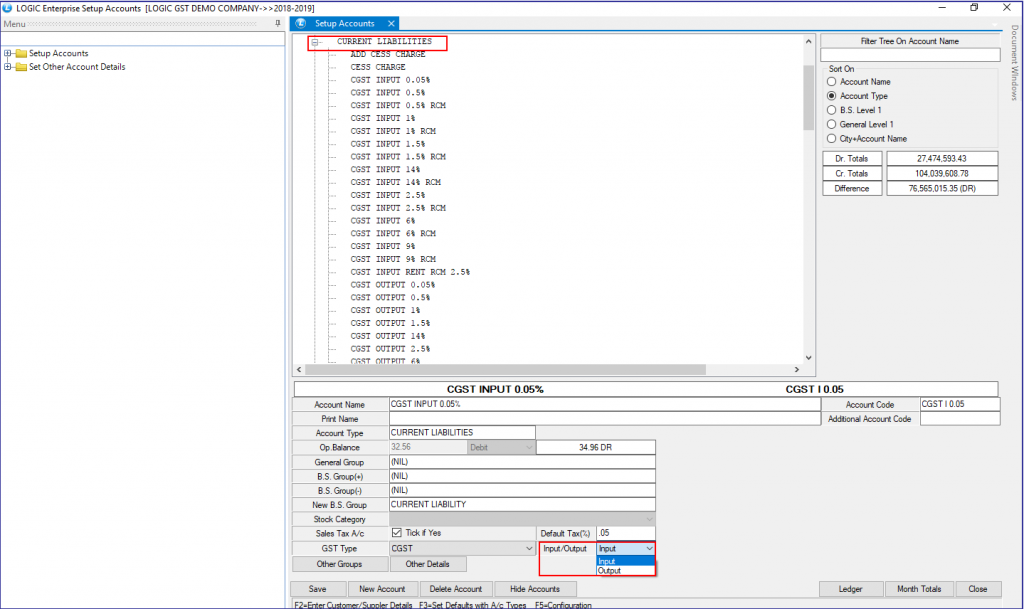Select the City+Account Name sort option

coord(831,138)
